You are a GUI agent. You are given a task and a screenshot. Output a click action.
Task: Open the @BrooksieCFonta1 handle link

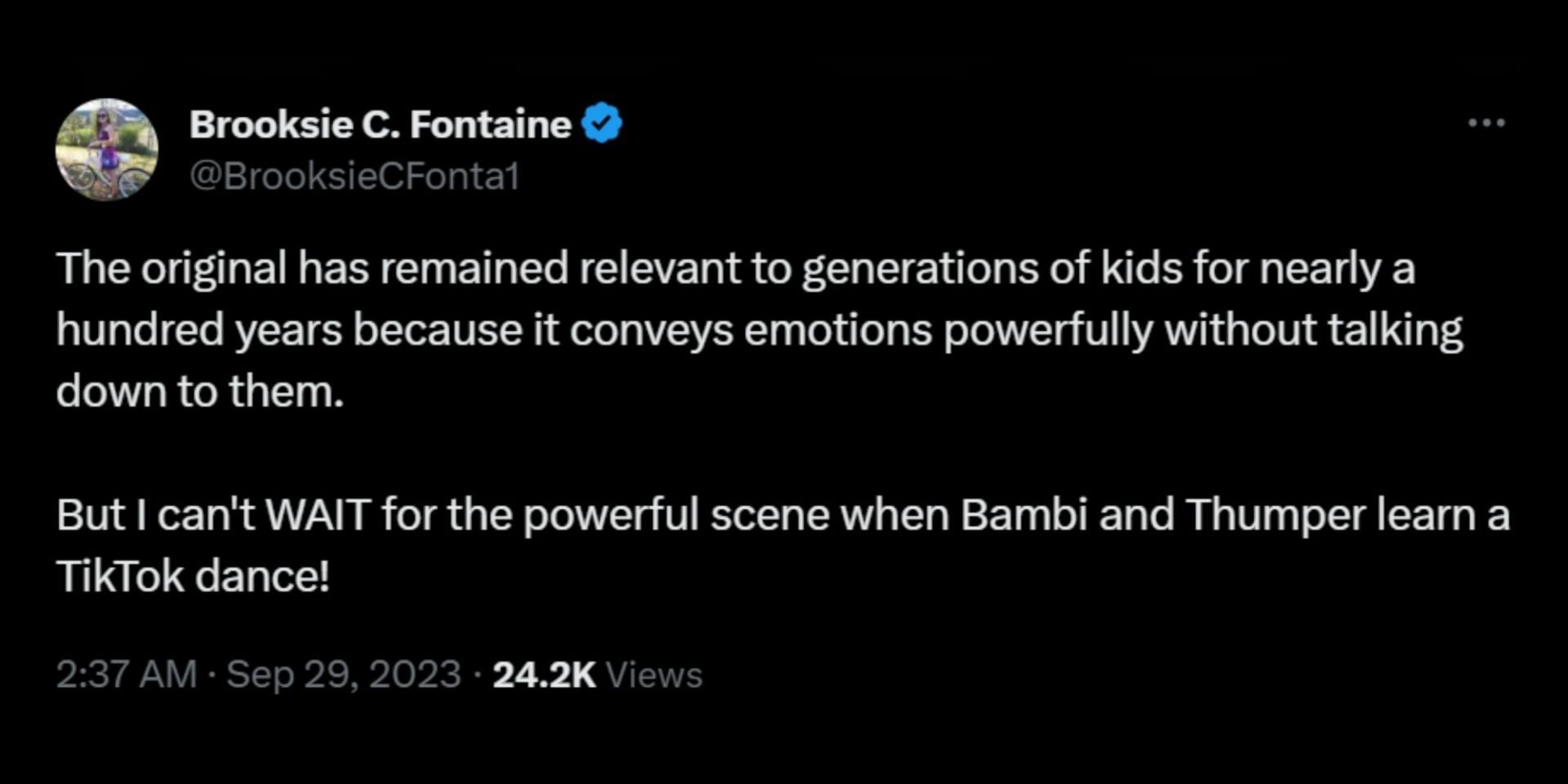354,176
